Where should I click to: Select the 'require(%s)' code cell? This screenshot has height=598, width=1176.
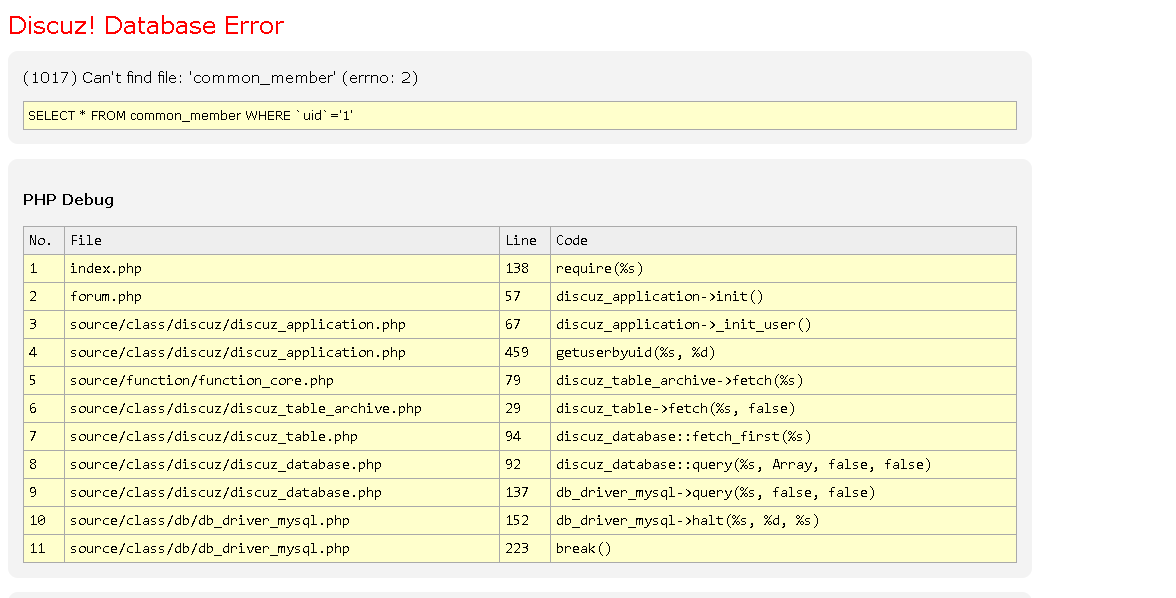[x=784, y=269]
